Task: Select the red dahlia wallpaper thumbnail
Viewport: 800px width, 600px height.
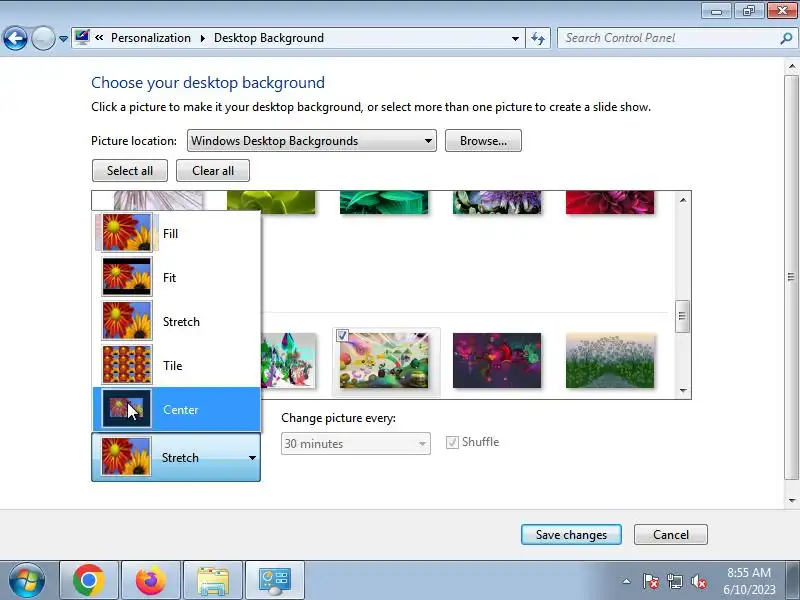Action: tap(610, 202)
